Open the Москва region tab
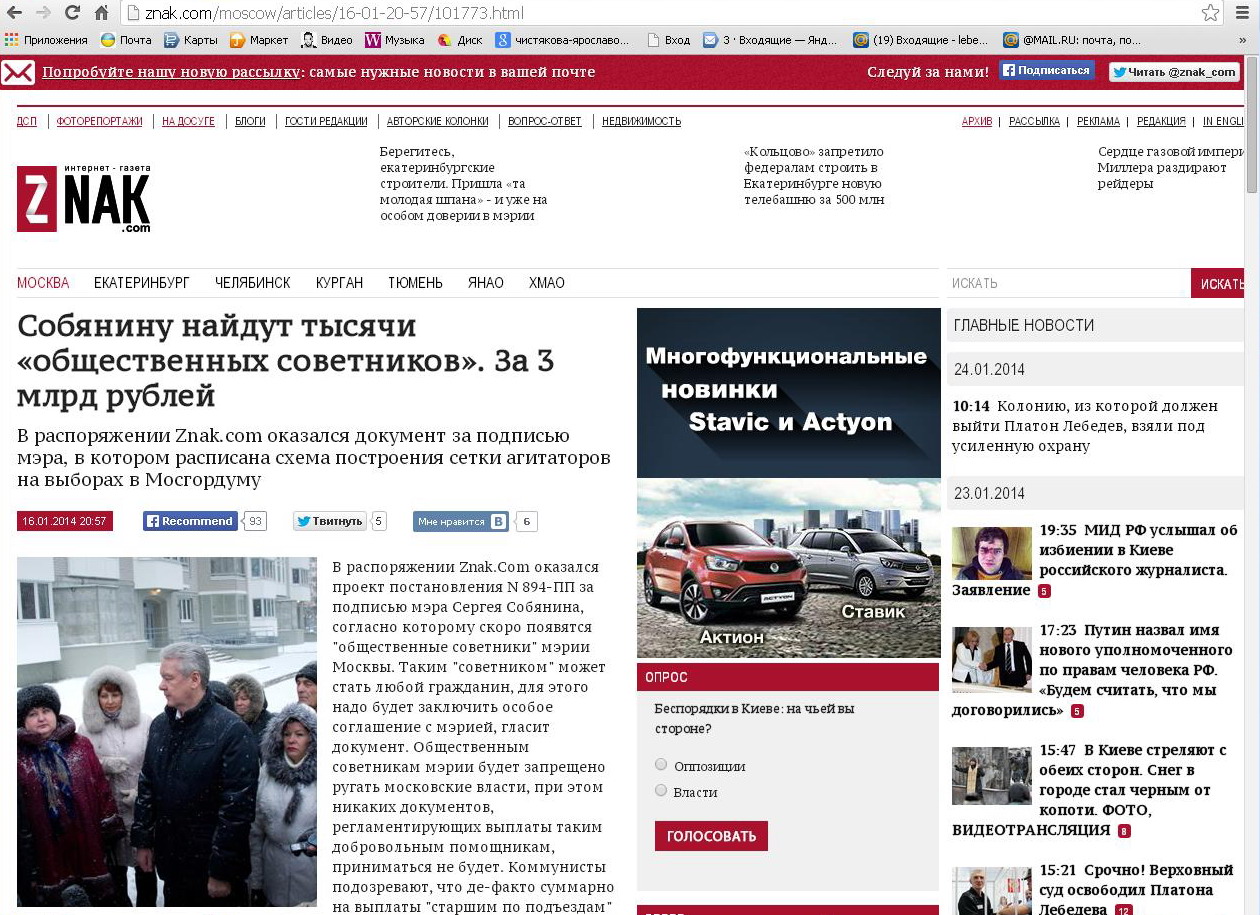1260x915 pixels. tap(43, 283)
